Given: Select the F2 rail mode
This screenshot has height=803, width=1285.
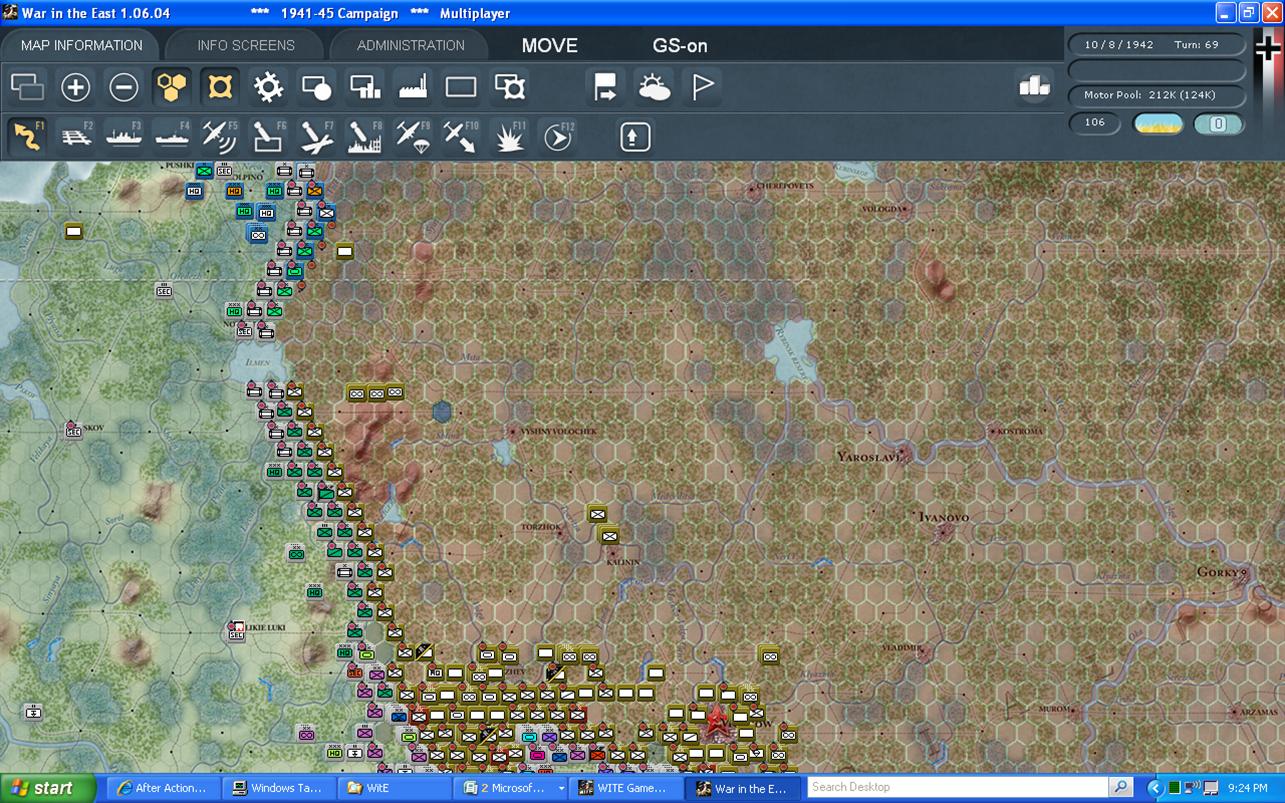Looking at the screenshot, I should click(x=76, y=135).
